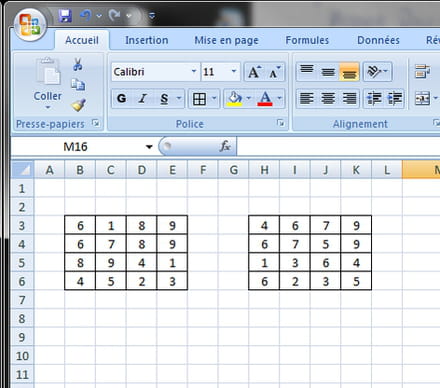This screenshot has width=440, height=388.
Task: Click the Coller paste button
Action: coord(48,84)
